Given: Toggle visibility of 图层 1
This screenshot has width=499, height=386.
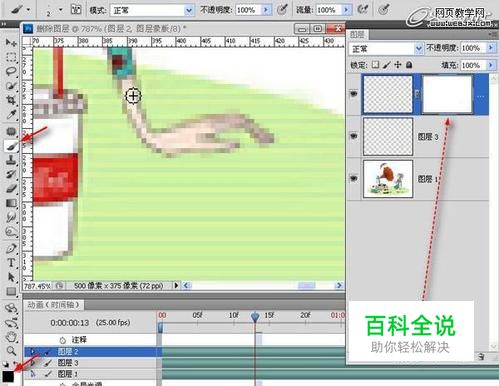Looking at the screenshot, I should point(354,178).
